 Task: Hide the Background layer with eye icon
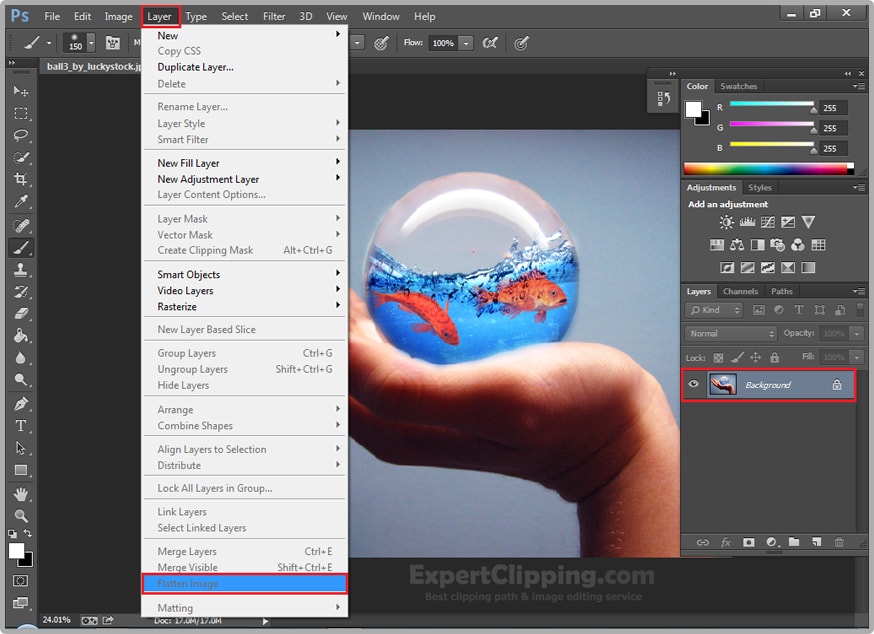point(694,385)
